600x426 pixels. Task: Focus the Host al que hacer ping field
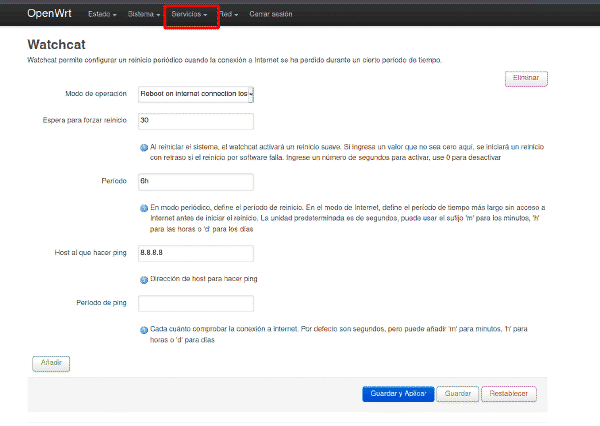click(x=196, y=253)
